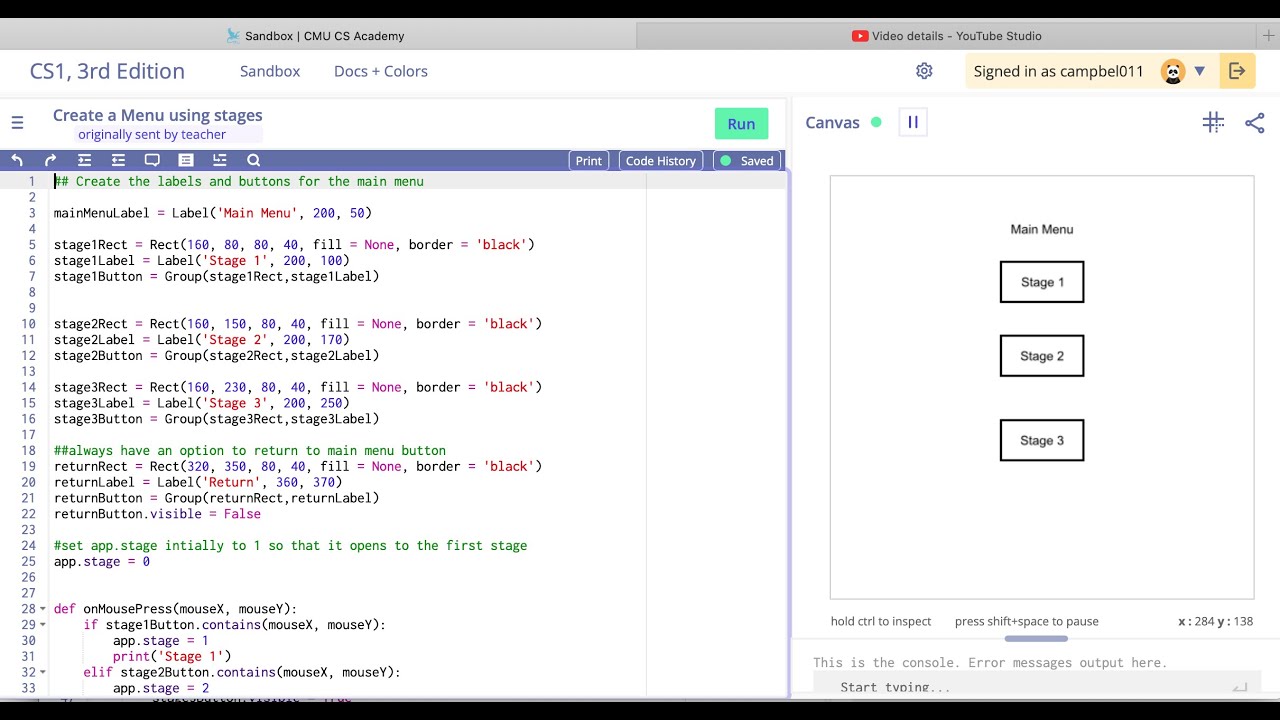
Task: Click the sign out icon
Action: pos(1237,71)
